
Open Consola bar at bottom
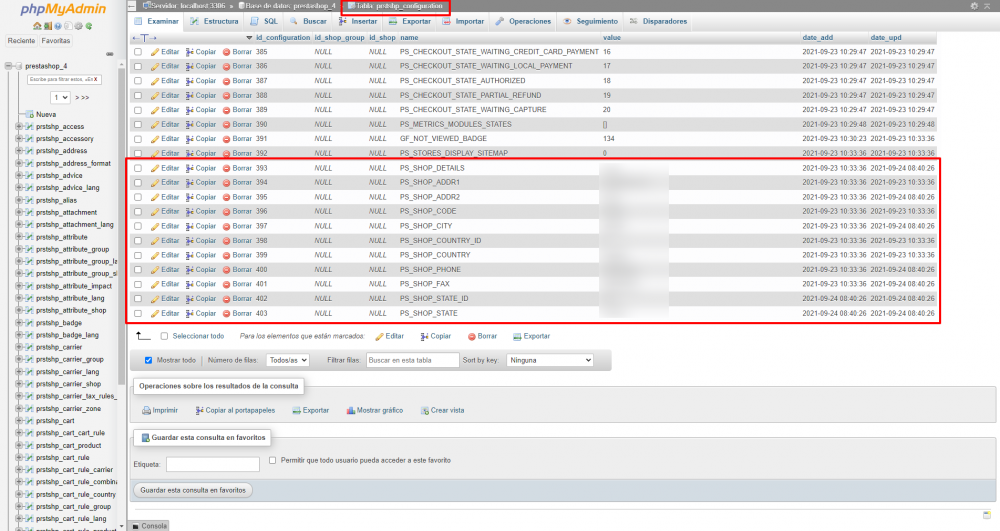coord(150,526)
